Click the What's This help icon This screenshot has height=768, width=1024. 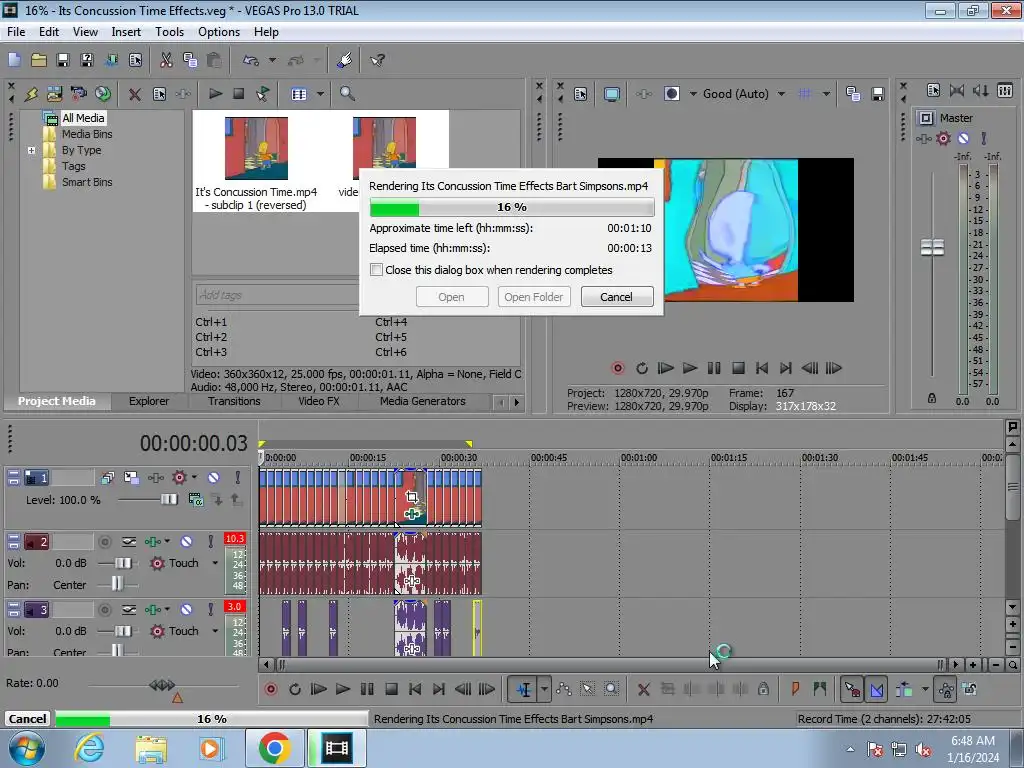tap(377, 60)
